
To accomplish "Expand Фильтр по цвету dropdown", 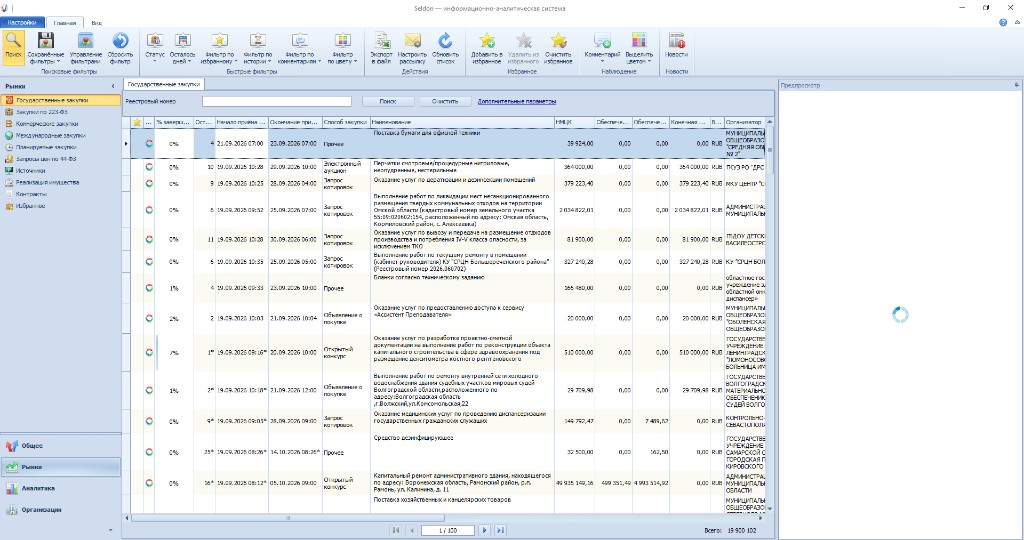I will tap(342, 47).
